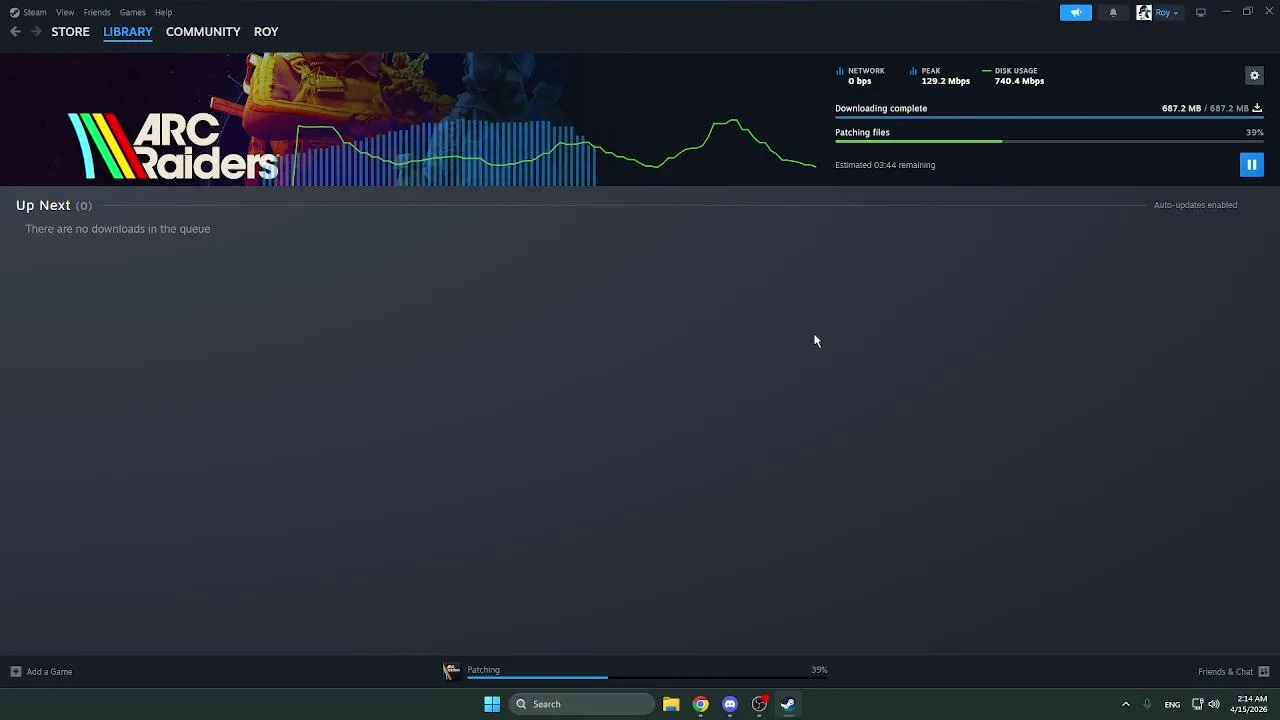
Task: Expand the Roy account dropdown
Action: pyautogui.click(x=1169, y=12)
